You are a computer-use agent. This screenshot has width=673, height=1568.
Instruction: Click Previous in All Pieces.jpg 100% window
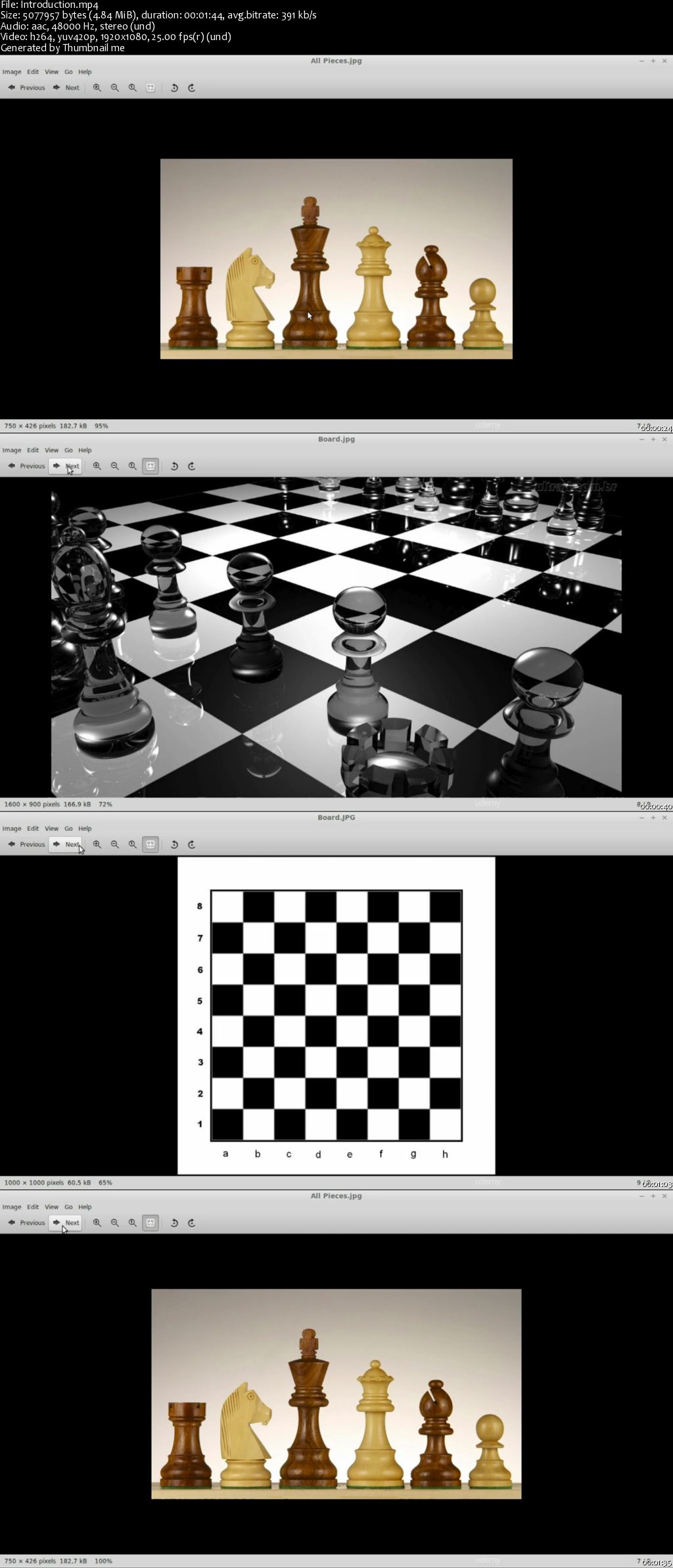(26, 1223)
